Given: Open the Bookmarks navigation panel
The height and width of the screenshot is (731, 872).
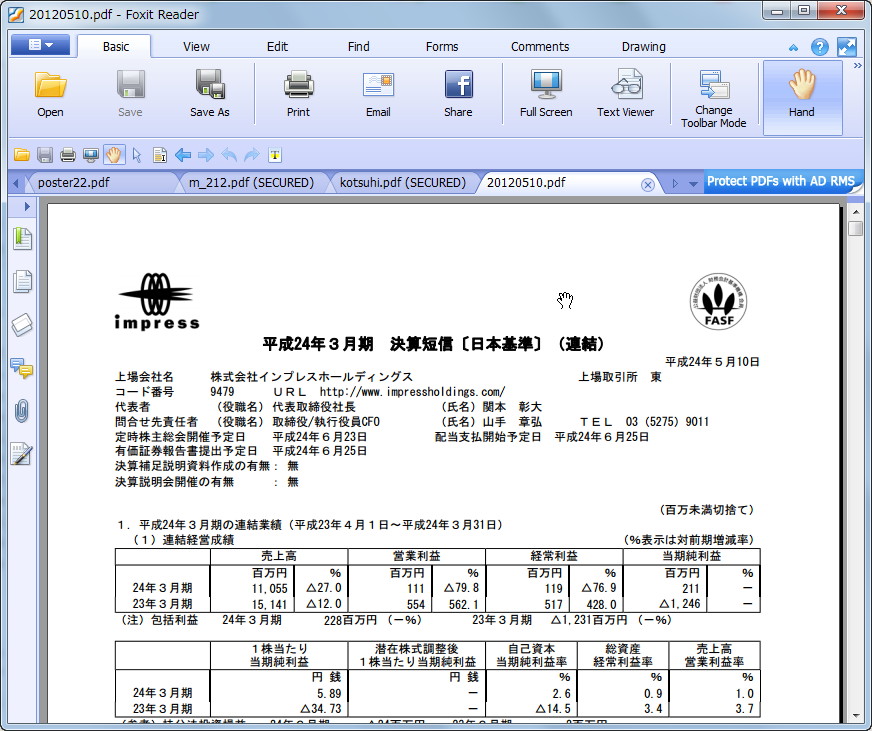Looking at the screenshot, I should click(24, 238).
